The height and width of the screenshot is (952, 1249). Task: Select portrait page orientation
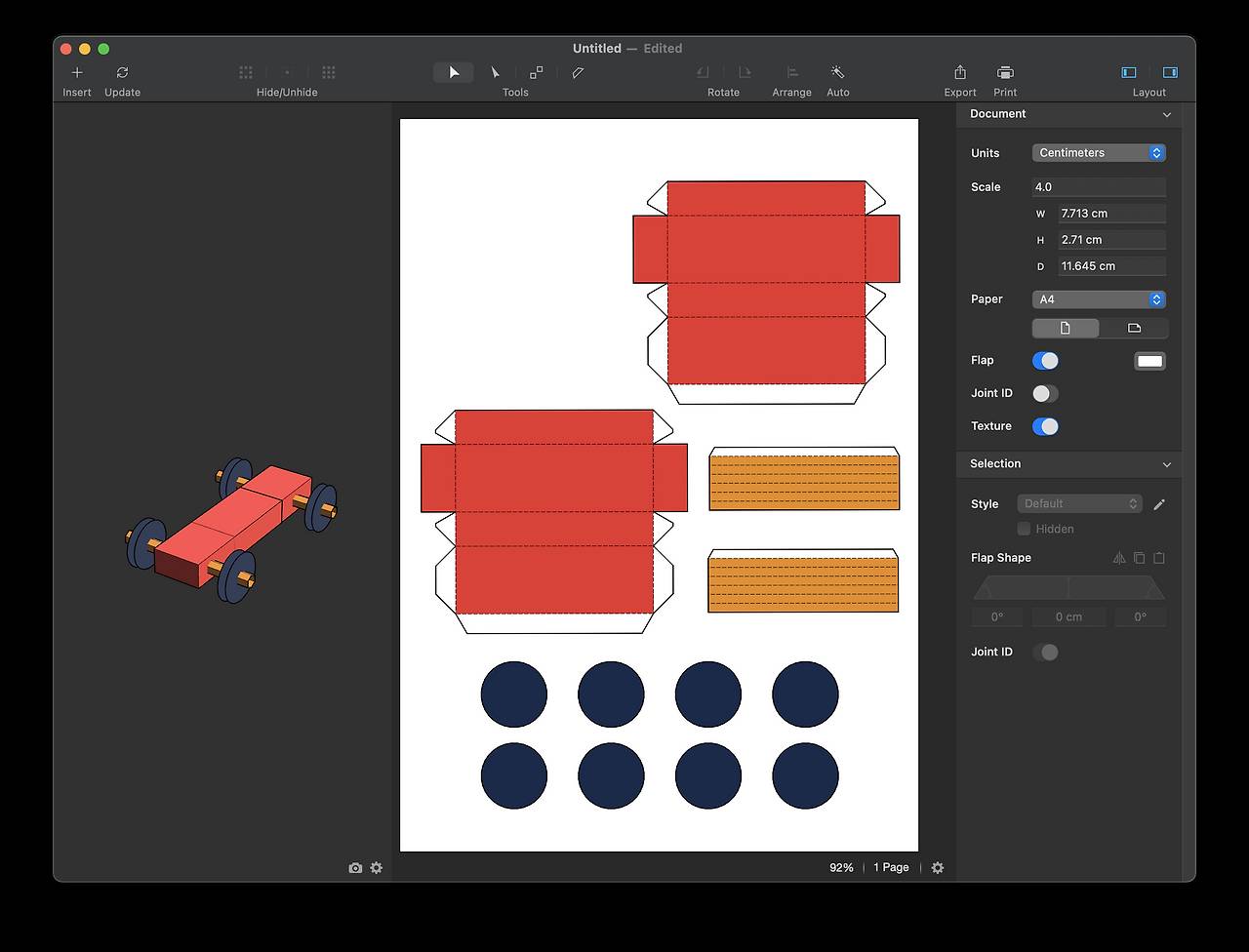click(x=1066, y=329)
